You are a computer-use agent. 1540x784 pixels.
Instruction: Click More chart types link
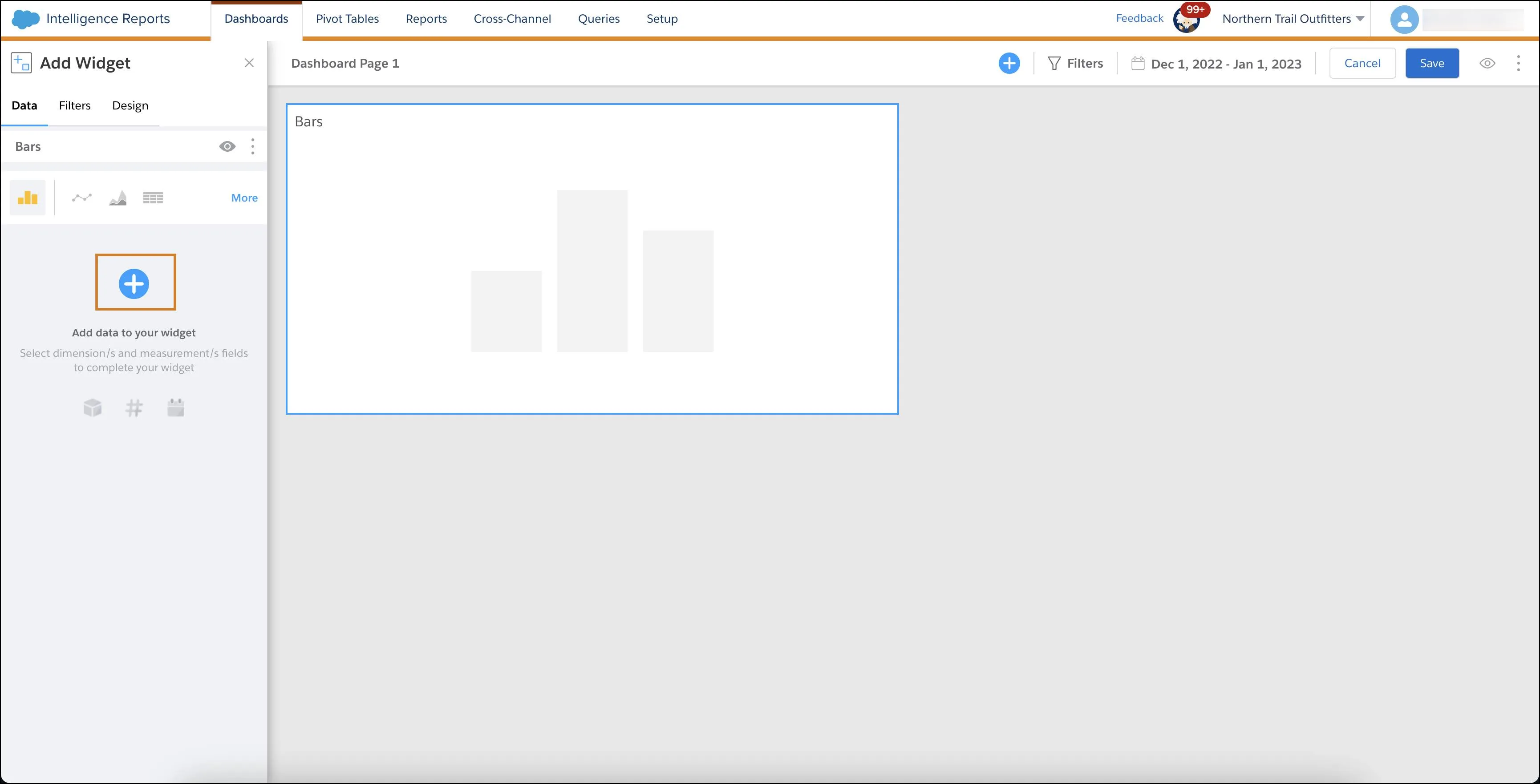[x=244, y=197]
